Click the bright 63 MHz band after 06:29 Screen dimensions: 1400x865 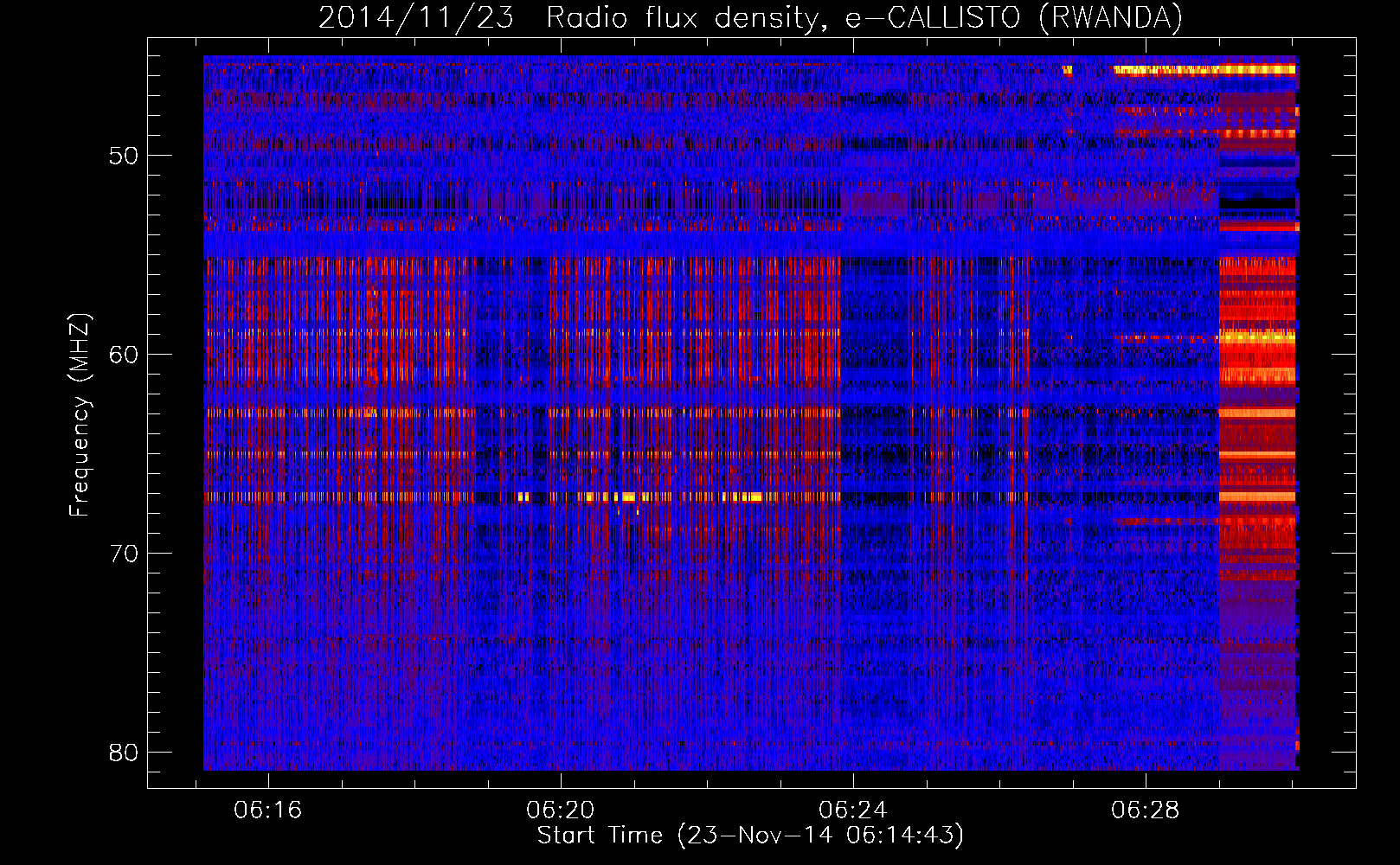point(1256,413)
